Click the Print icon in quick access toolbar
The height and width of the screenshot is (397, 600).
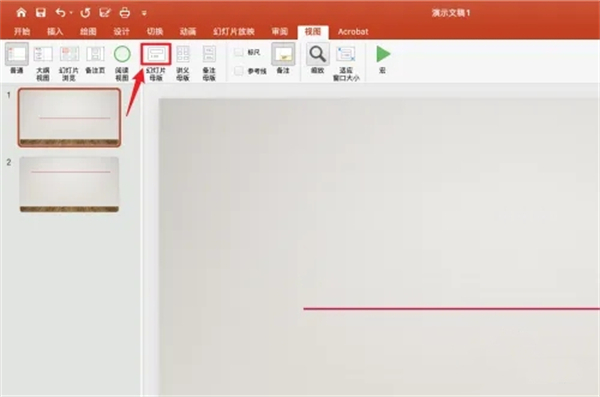click(x=125, y=13)
